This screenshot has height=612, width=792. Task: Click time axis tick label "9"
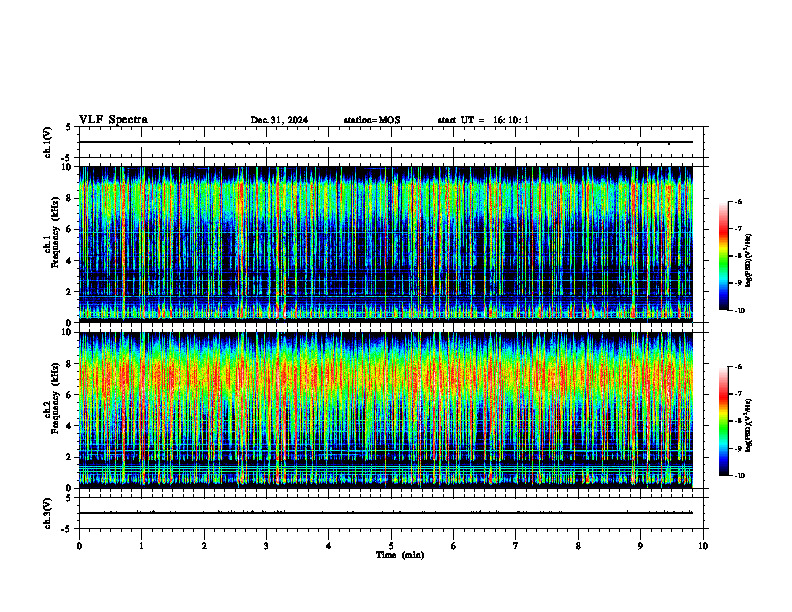click(640, 546)
